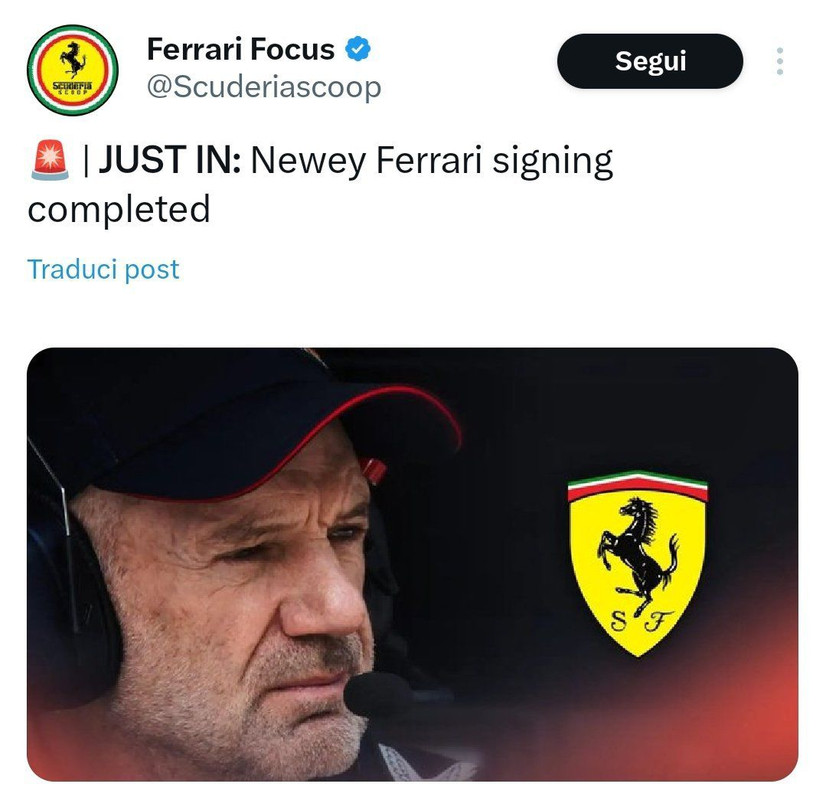This screenshot has height=800, width=826.
Task: Open the three-dot more options menu
Action: [x=780, y=61]
